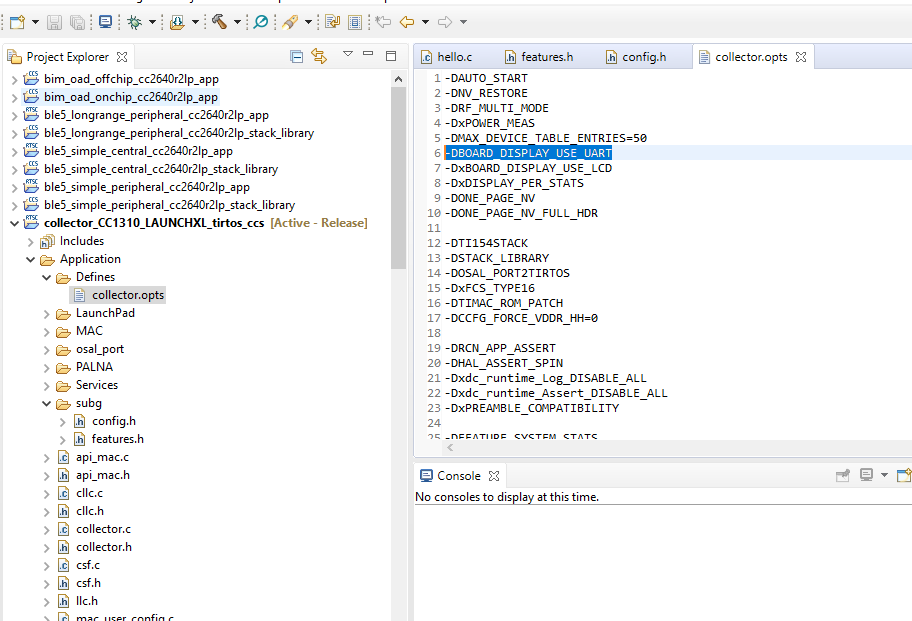912x621 pixels.
Task: Collapse all in Project Explorer
Action: pyautogui.click(x=296, y=56)
